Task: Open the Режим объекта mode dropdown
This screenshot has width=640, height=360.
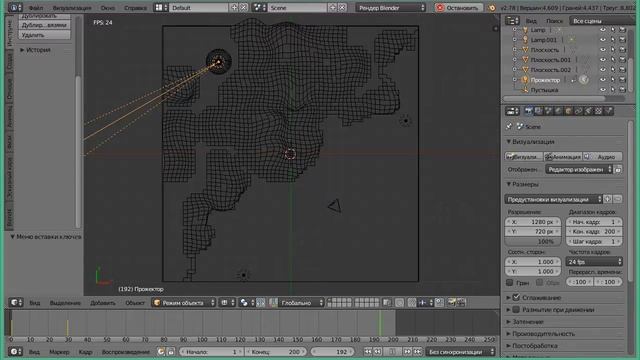Action: [x=183, y=303]
